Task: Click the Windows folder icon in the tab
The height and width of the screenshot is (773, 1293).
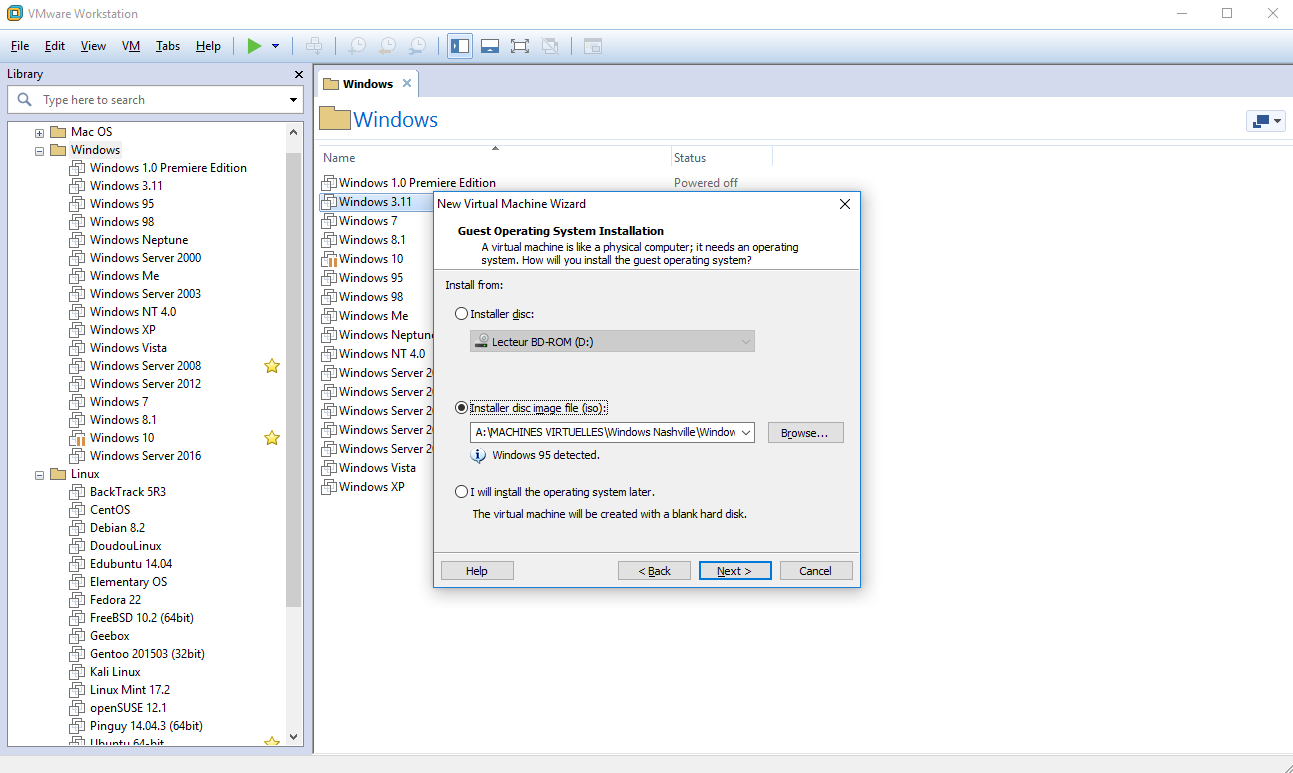Action: coord(331,84)
